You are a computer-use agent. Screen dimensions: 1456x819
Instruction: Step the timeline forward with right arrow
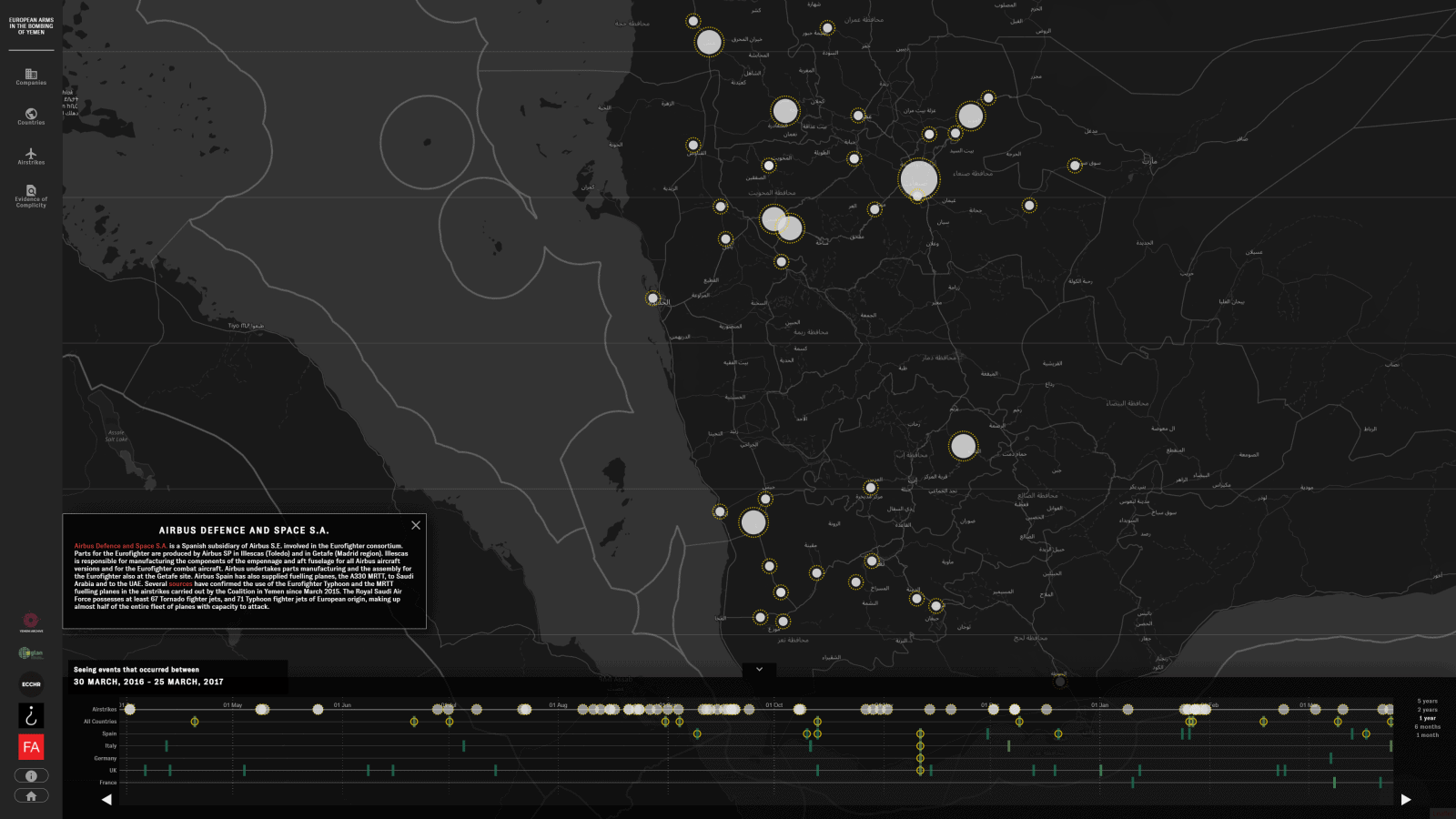(x=1406, y=800)
